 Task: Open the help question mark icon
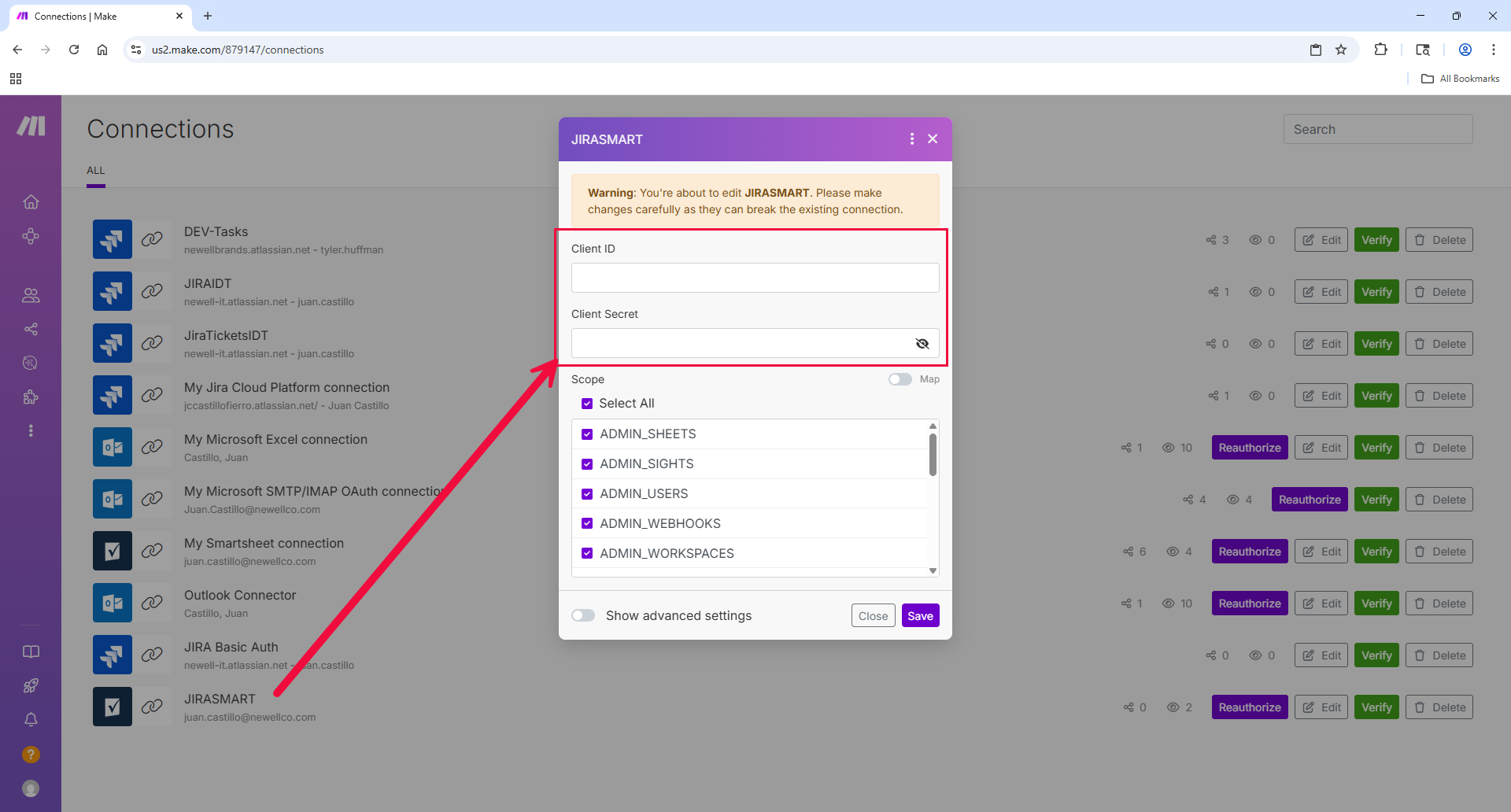[31, 755]
